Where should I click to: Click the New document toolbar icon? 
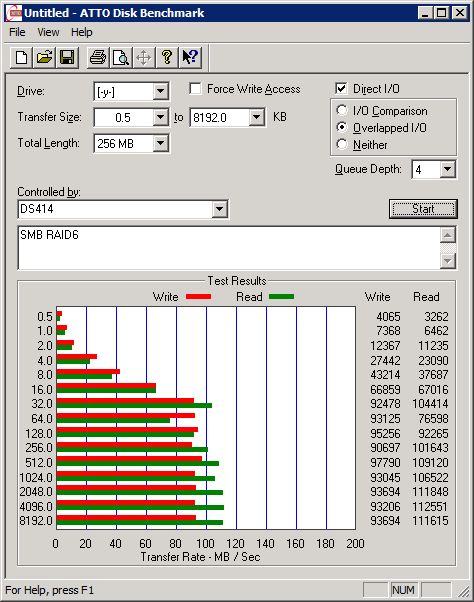[21, 58]
